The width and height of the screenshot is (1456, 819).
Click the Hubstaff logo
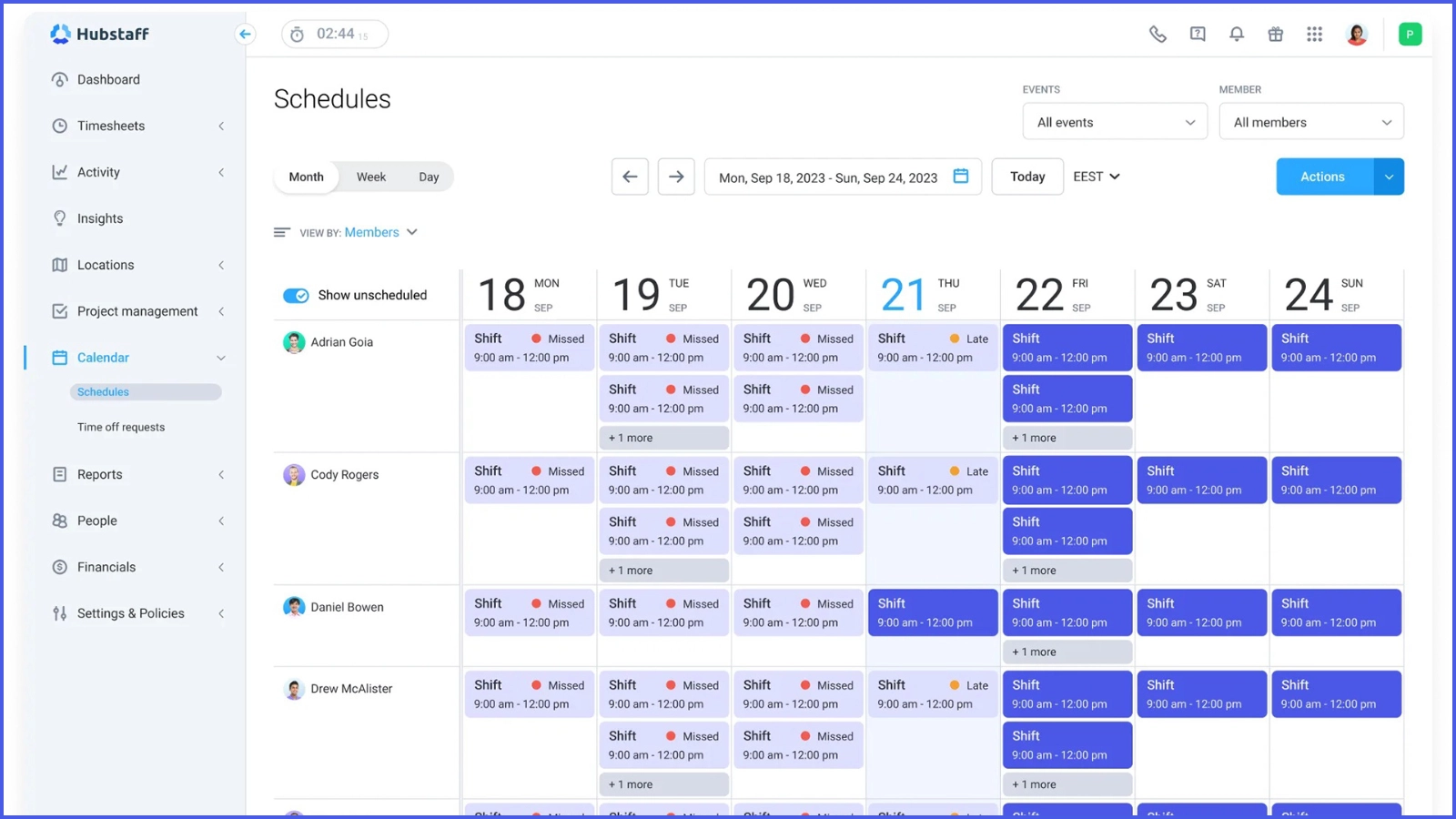(x=99, y=34)
